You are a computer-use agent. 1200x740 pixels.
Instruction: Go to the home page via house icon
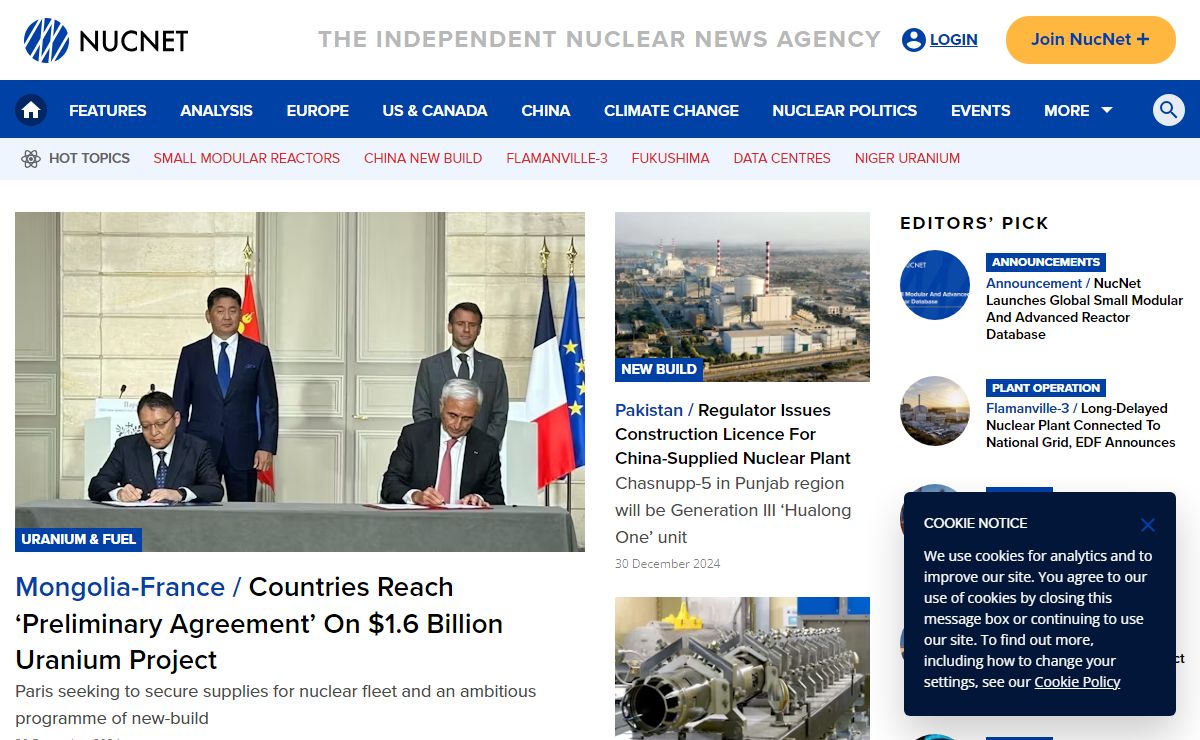[31, 110]
